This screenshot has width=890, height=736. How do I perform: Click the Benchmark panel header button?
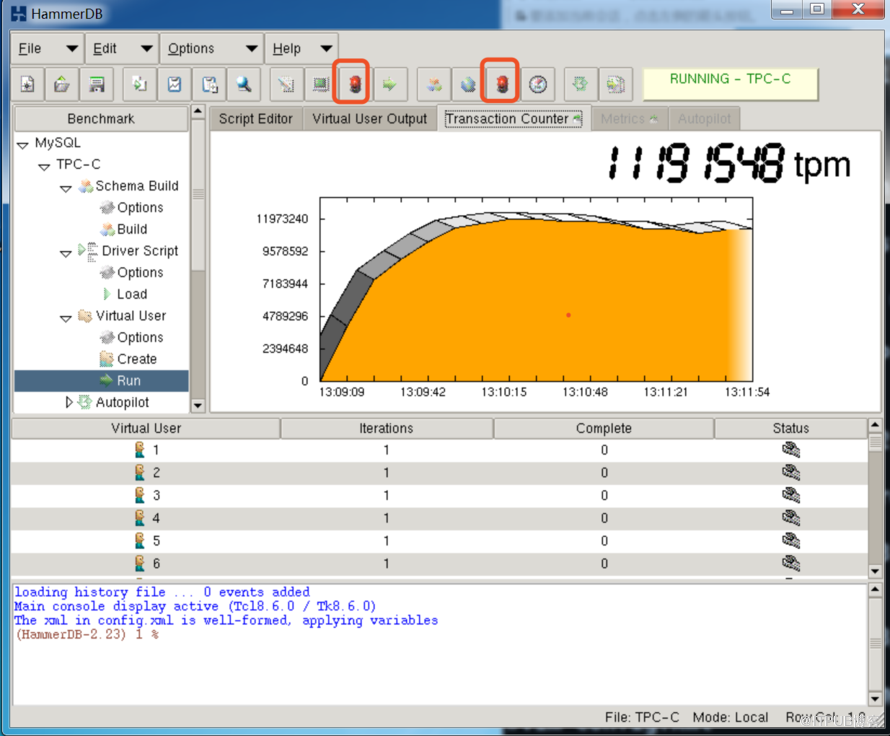tap(101, 119)
